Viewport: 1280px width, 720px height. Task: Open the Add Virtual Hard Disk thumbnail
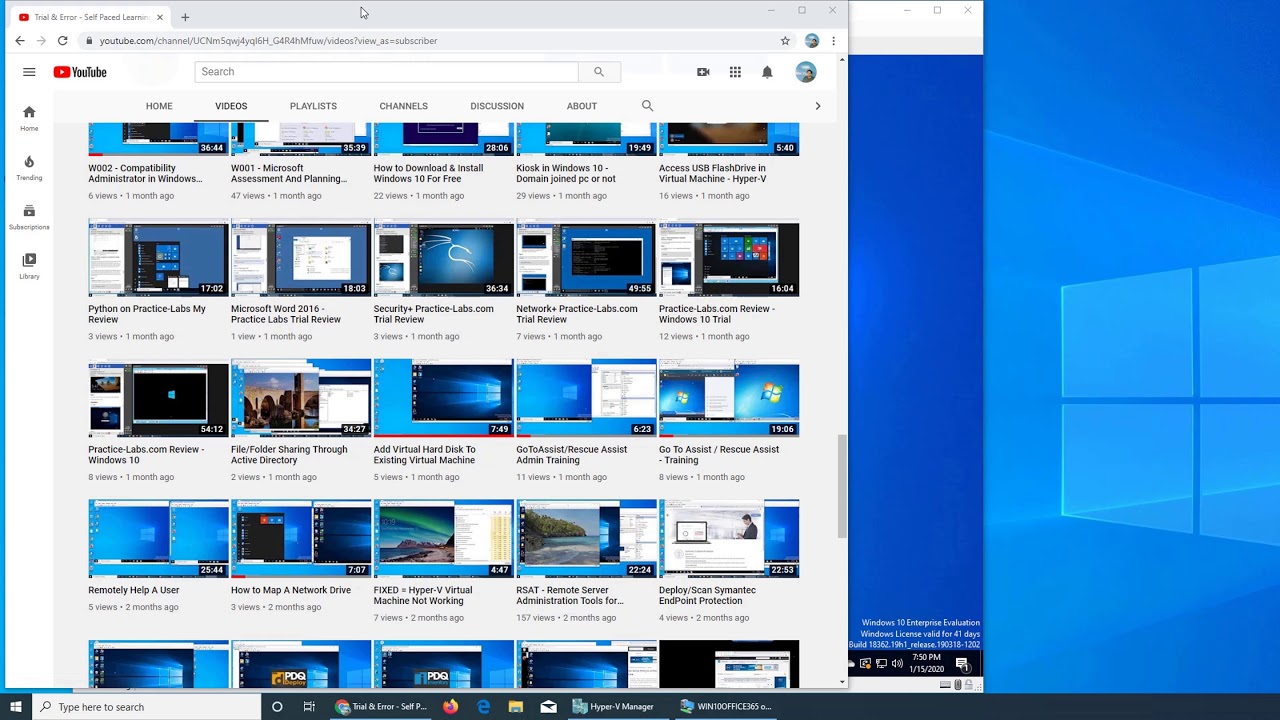click(444, 398)
